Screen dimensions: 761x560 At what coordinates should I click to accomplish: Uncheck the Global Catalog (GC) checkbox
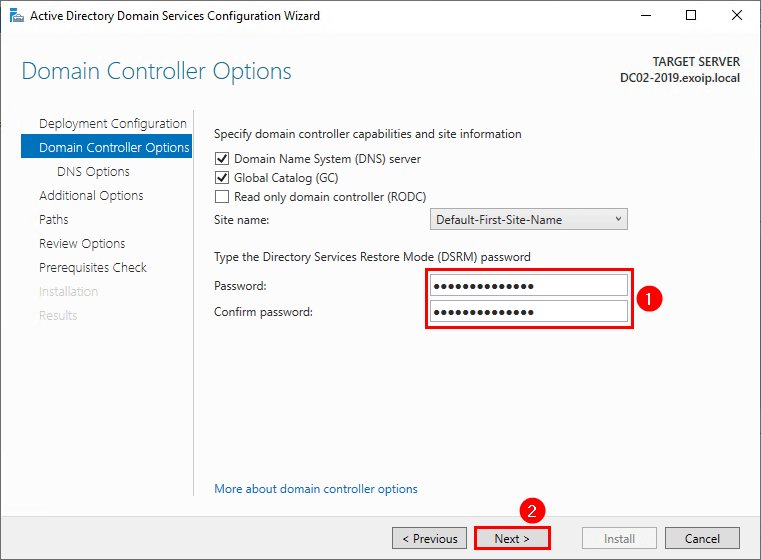click(x=222, y=178)
